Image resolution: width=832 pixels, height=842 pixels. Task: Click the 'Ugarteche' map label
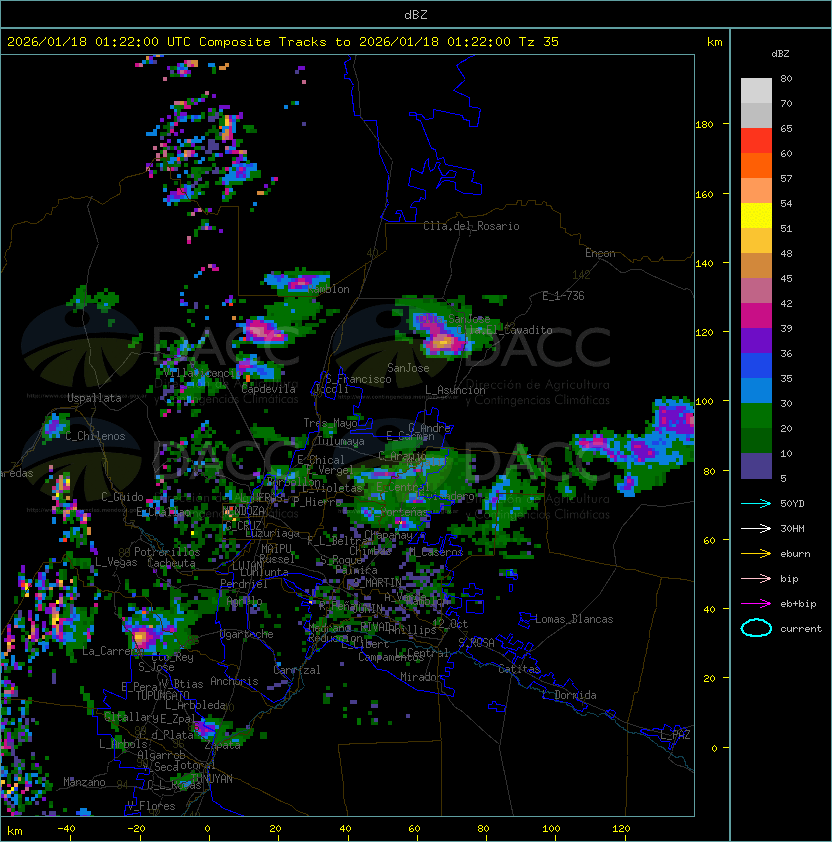247,634
